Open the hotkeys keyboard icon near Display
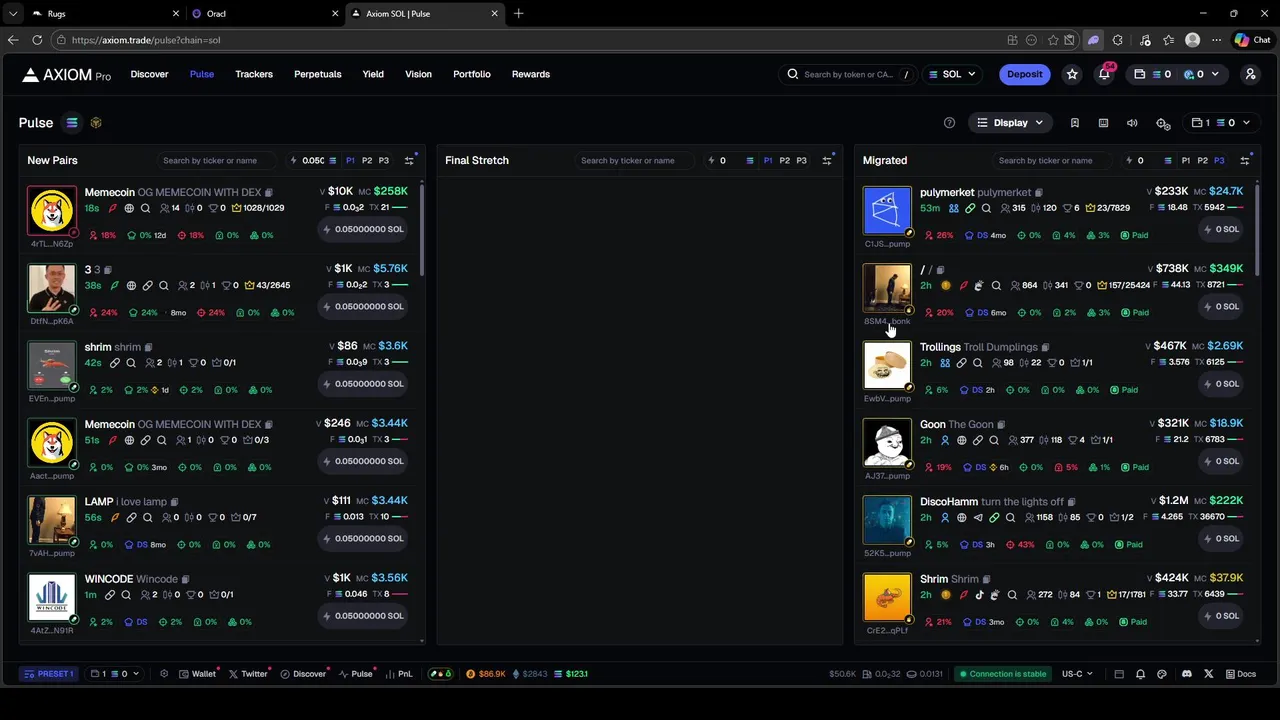The height and width of the screenshot is (720, 1280). pos(1103,123)
